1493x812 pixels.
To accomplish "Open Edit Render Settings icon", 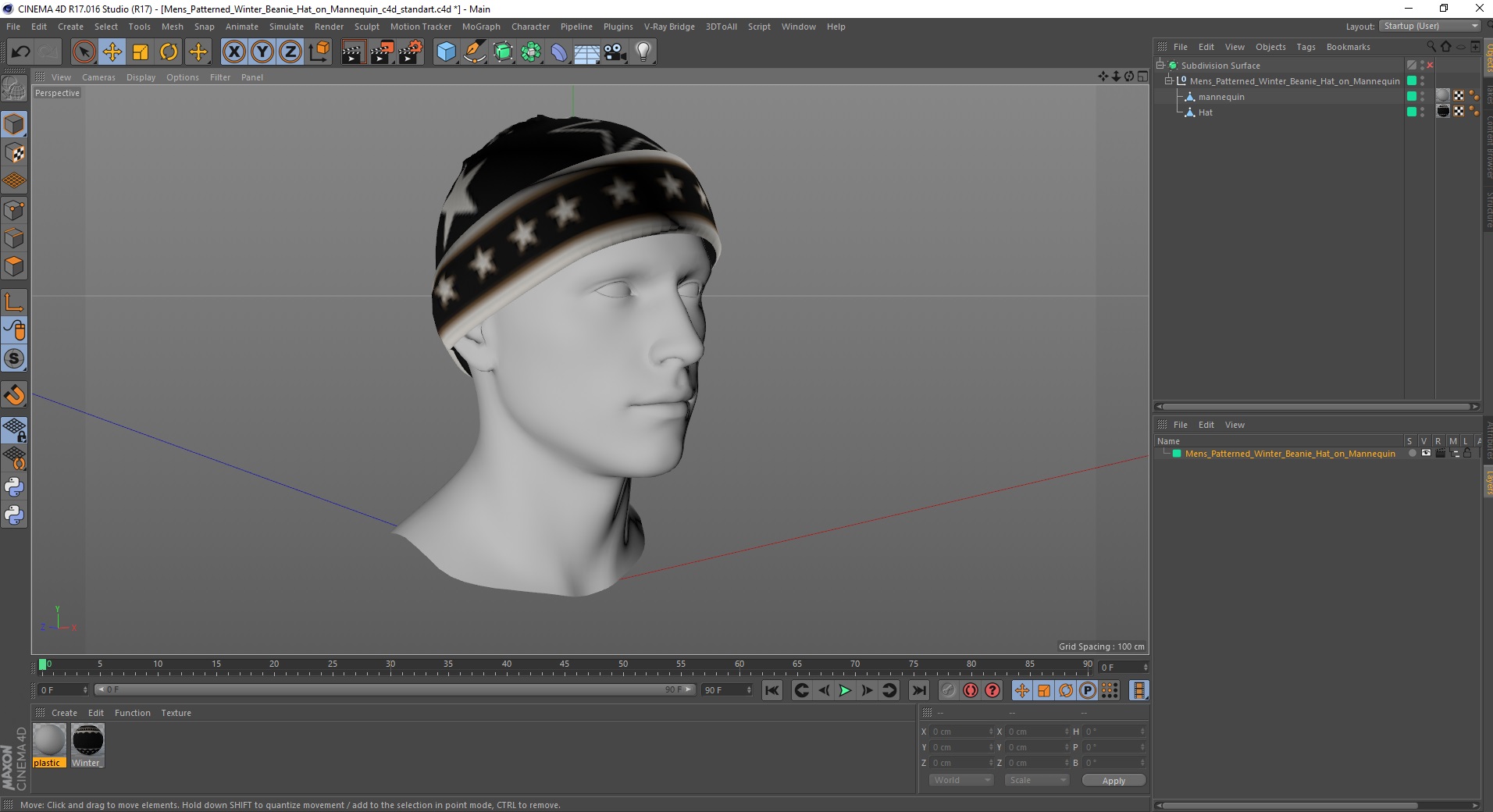I will point(411,52).
